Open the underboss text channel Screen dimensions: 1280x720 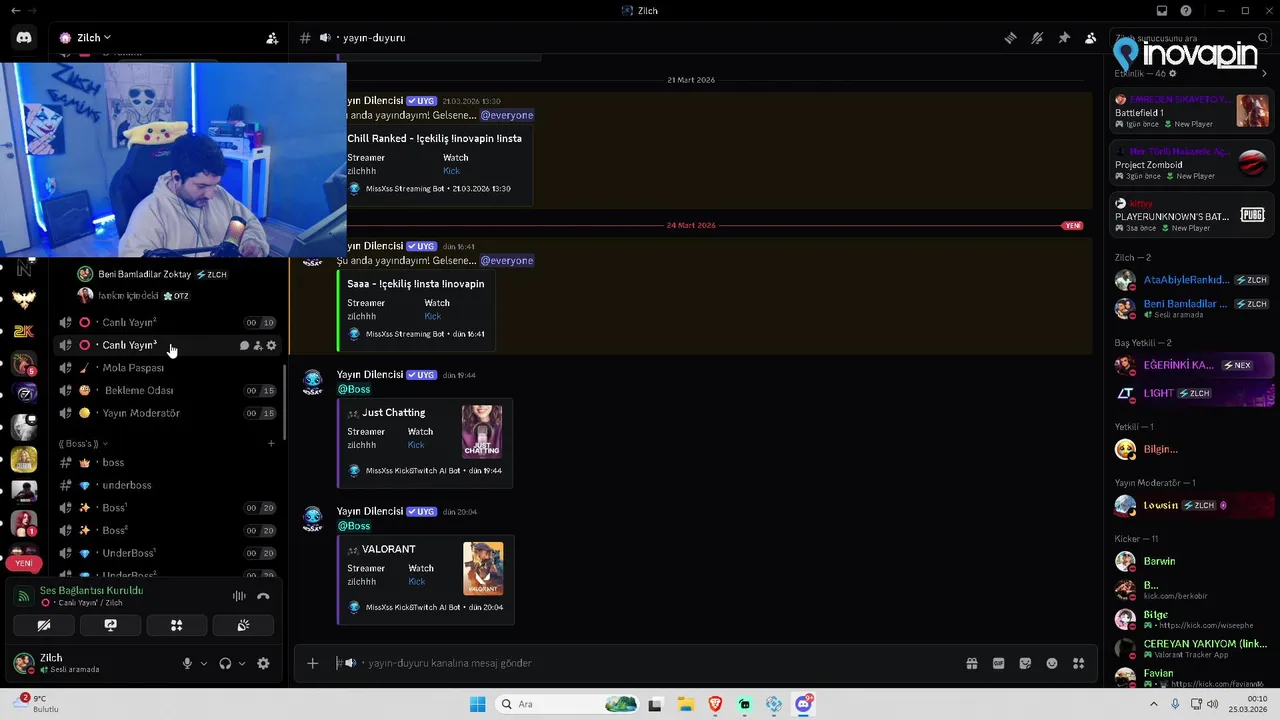(x=165, y=485)
